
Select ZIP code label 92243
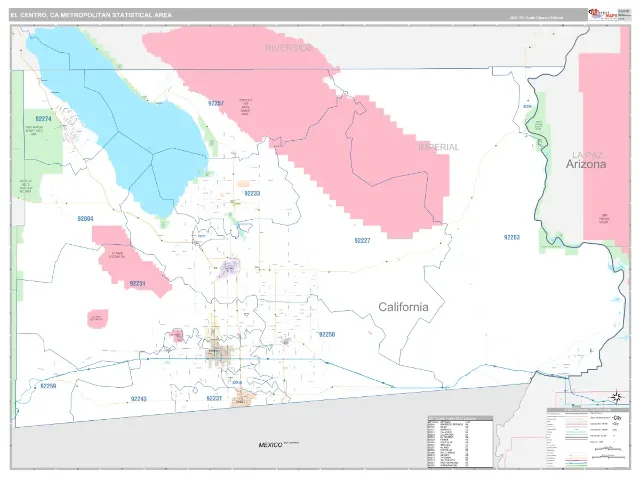tap(139, 399)
